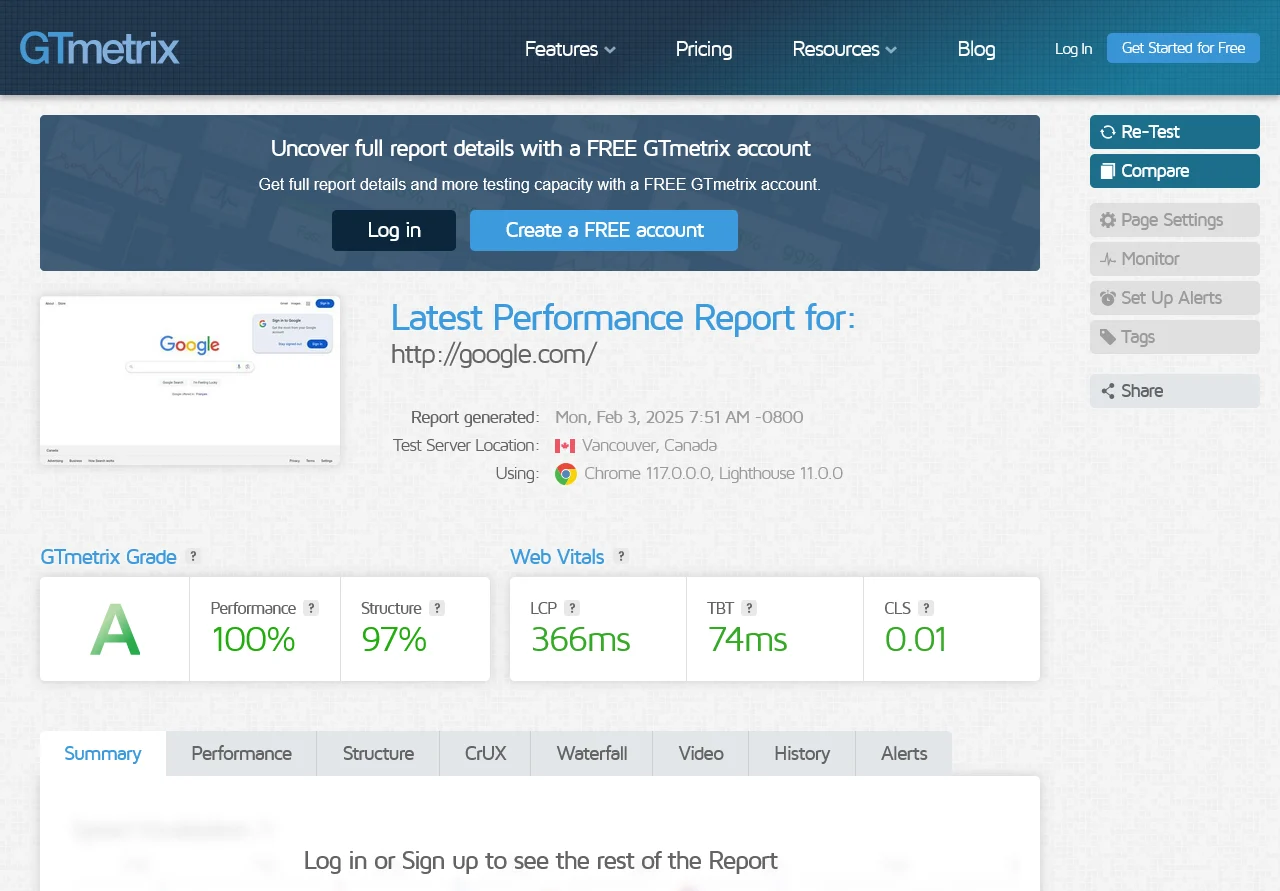Open the Blog page
1280x891 pixels.
coord(976,49)
